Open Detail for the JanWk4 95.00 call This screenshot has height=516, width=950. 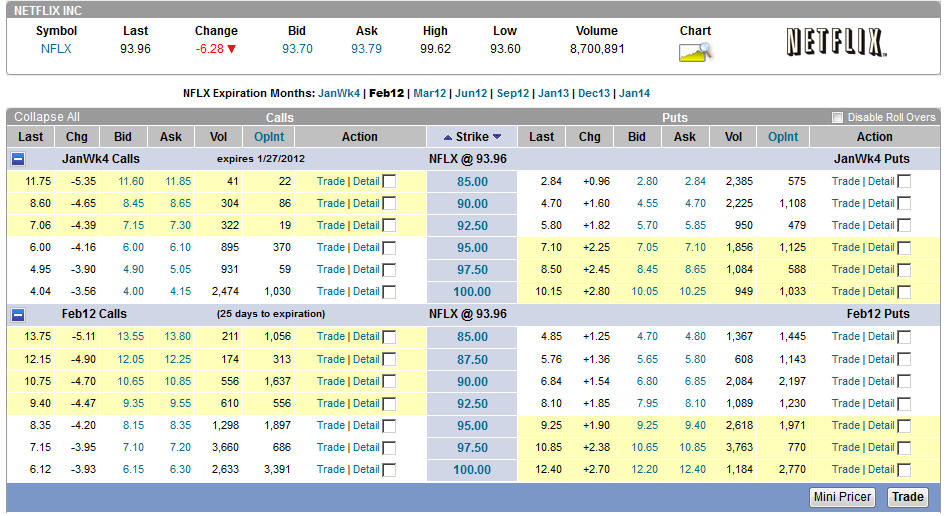pyautogui.click(x=366, y=247)
